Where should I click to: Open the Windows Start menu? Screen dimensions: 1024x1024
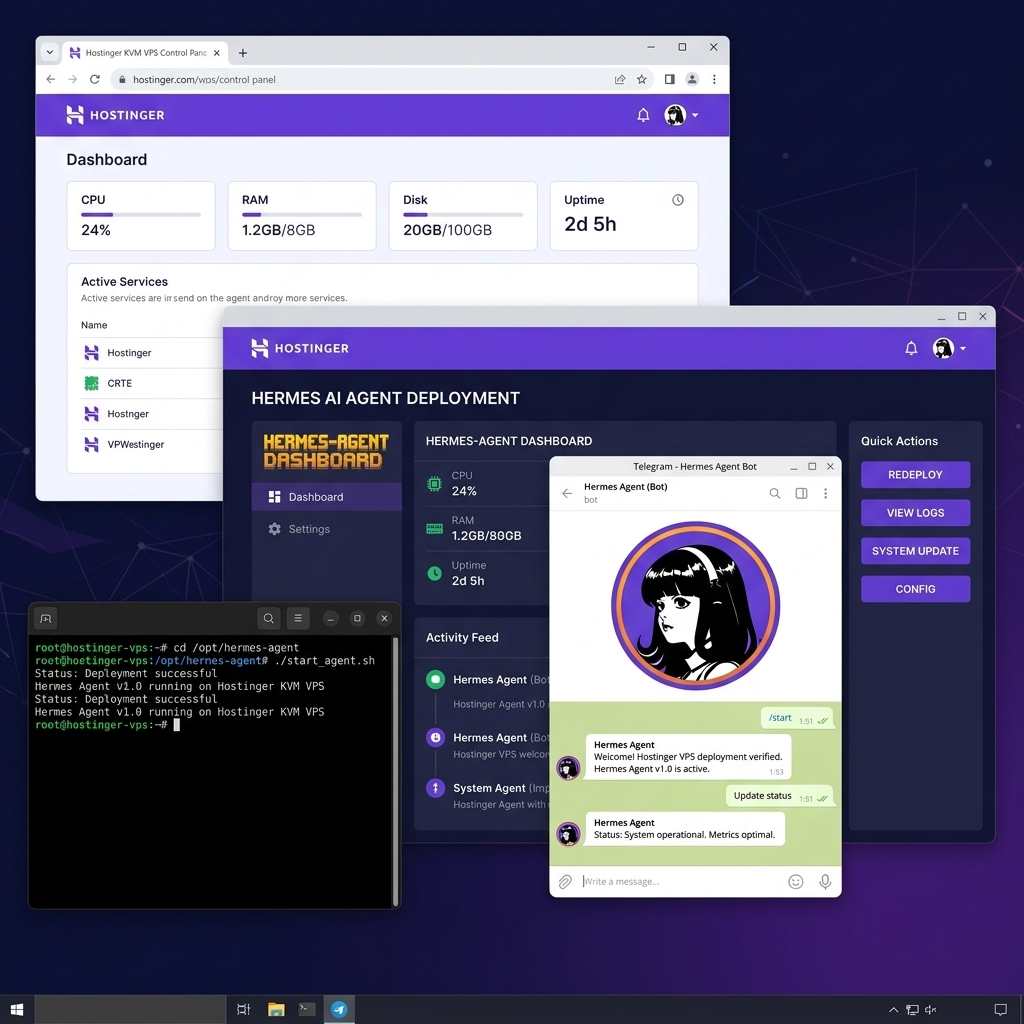point(17,1010)
